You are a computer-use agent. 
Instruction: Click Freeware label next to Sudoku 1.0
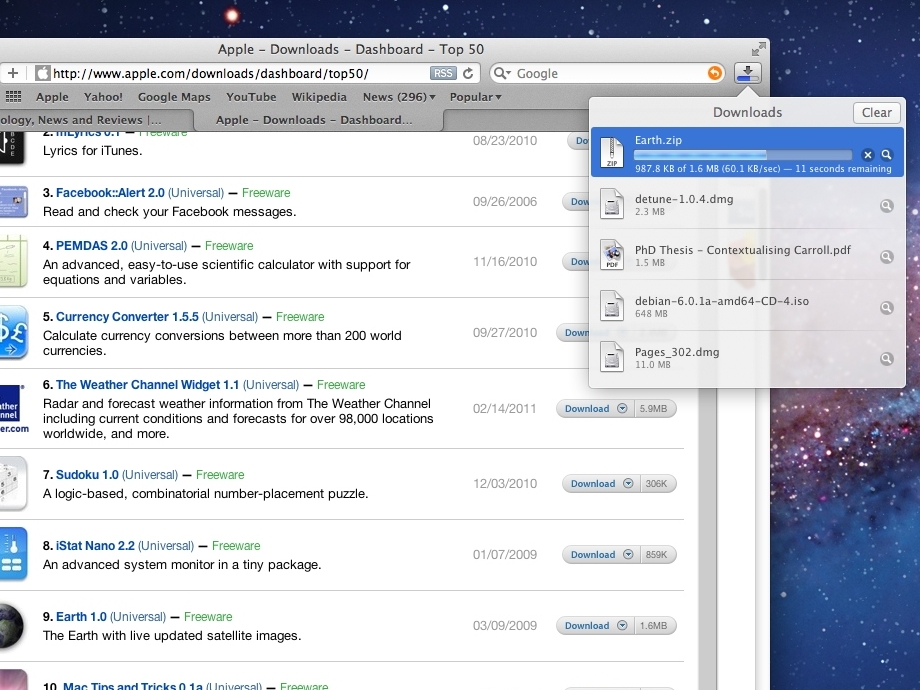220,475
